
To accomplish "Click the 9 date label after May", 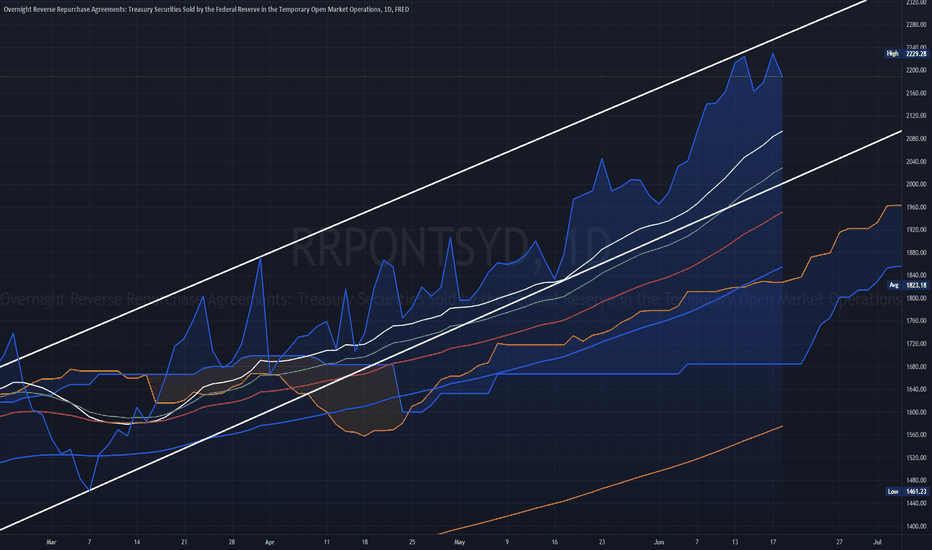I will point(507,542).
